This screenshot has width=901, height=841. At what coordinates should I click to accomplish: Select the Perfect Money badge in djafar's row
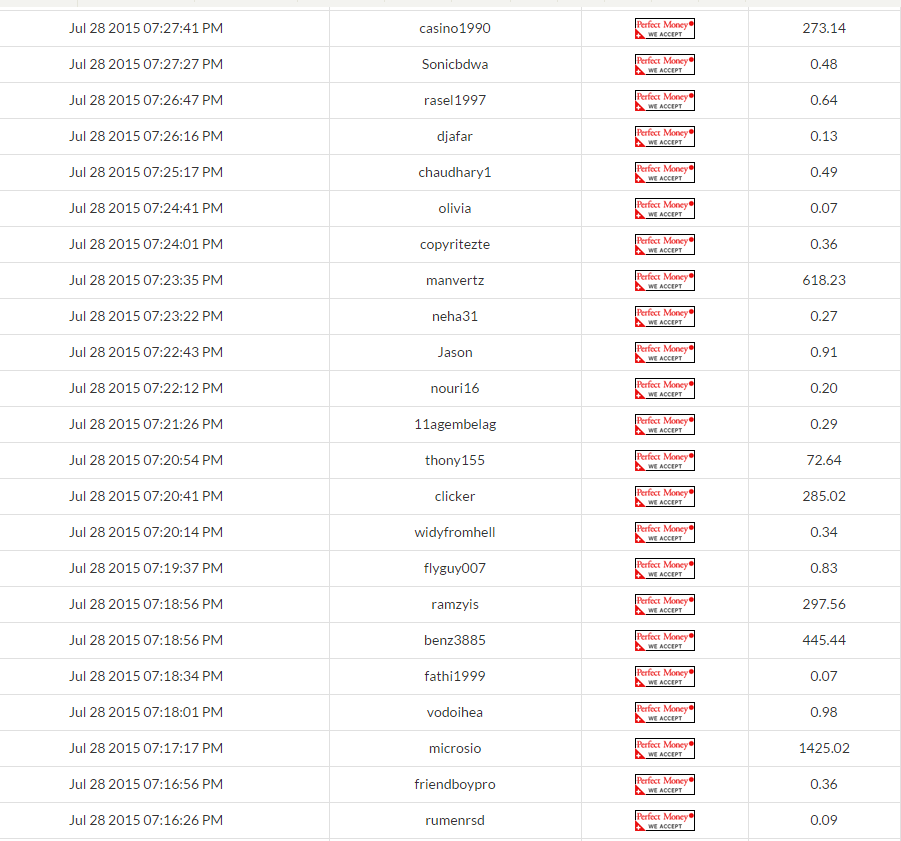(664, 136)
